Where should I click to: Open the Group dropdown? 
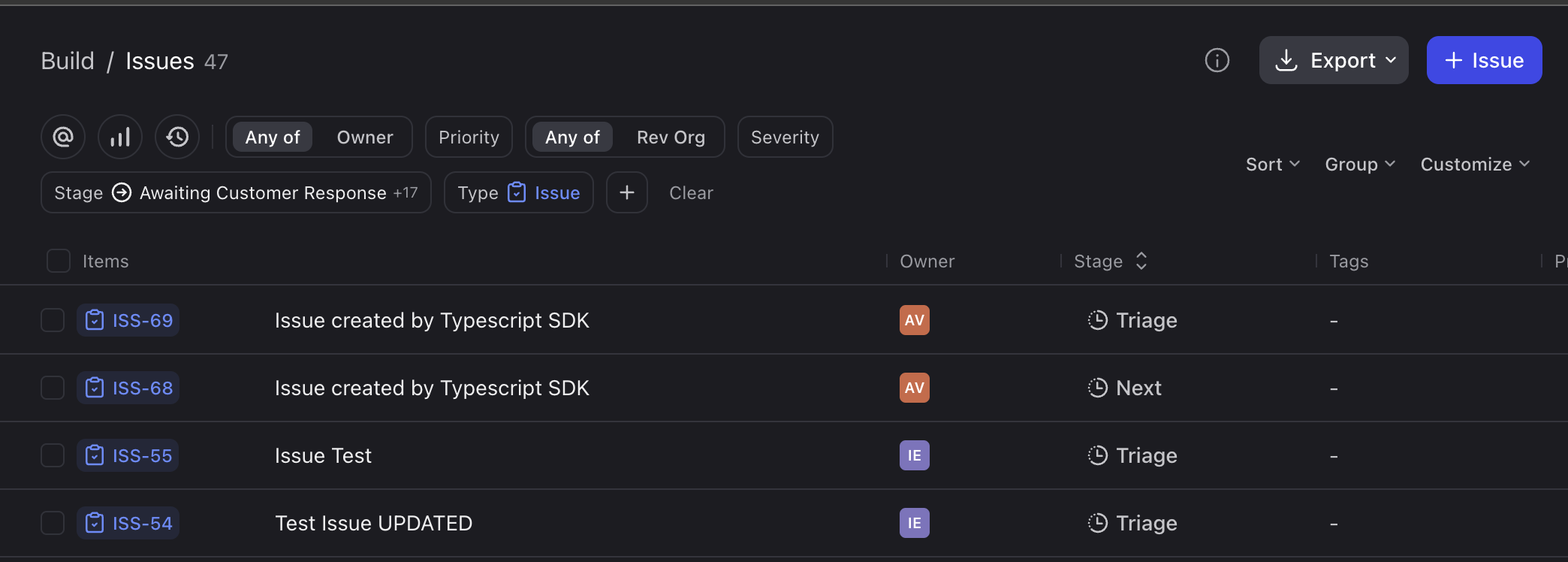tap(1359, 165)
